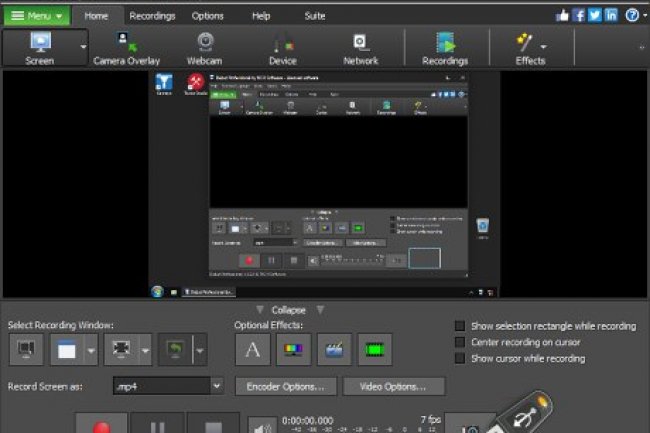Switch to the Options tab
This screenshot has width=650, height=433.
[x=207, y=16]
